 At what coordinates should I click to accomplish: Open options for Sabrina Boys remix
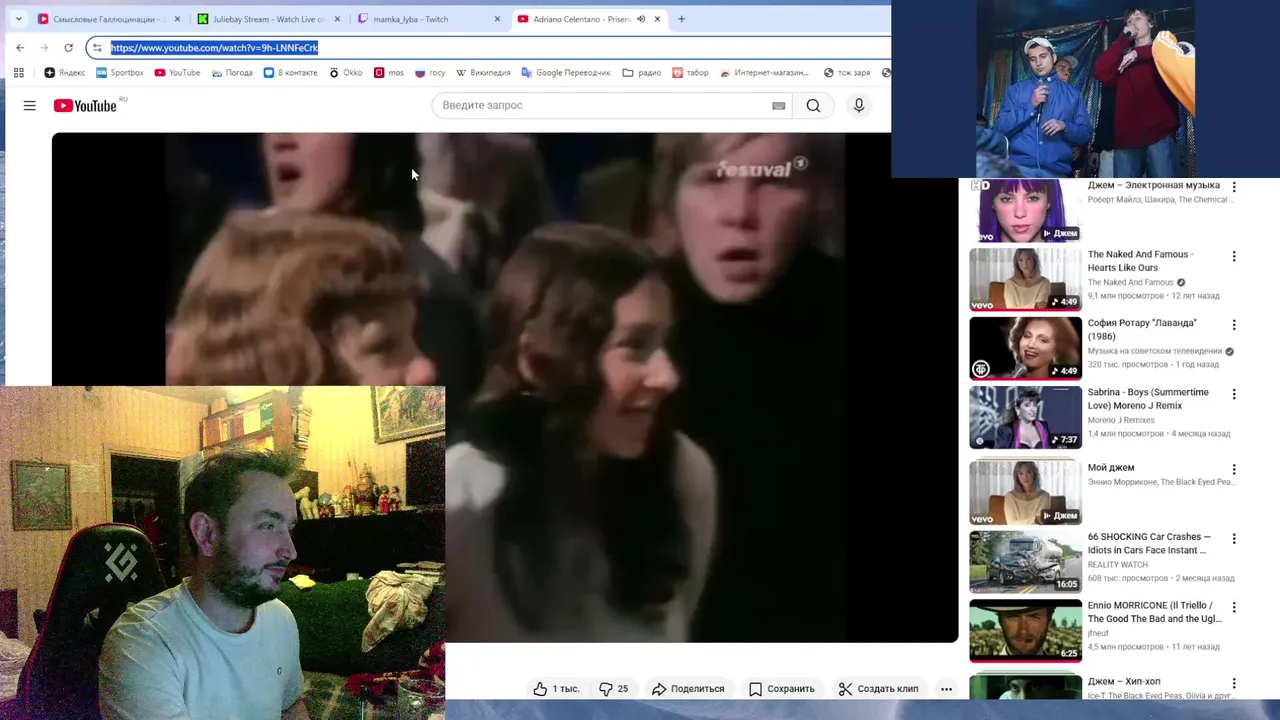(1234, 394)
